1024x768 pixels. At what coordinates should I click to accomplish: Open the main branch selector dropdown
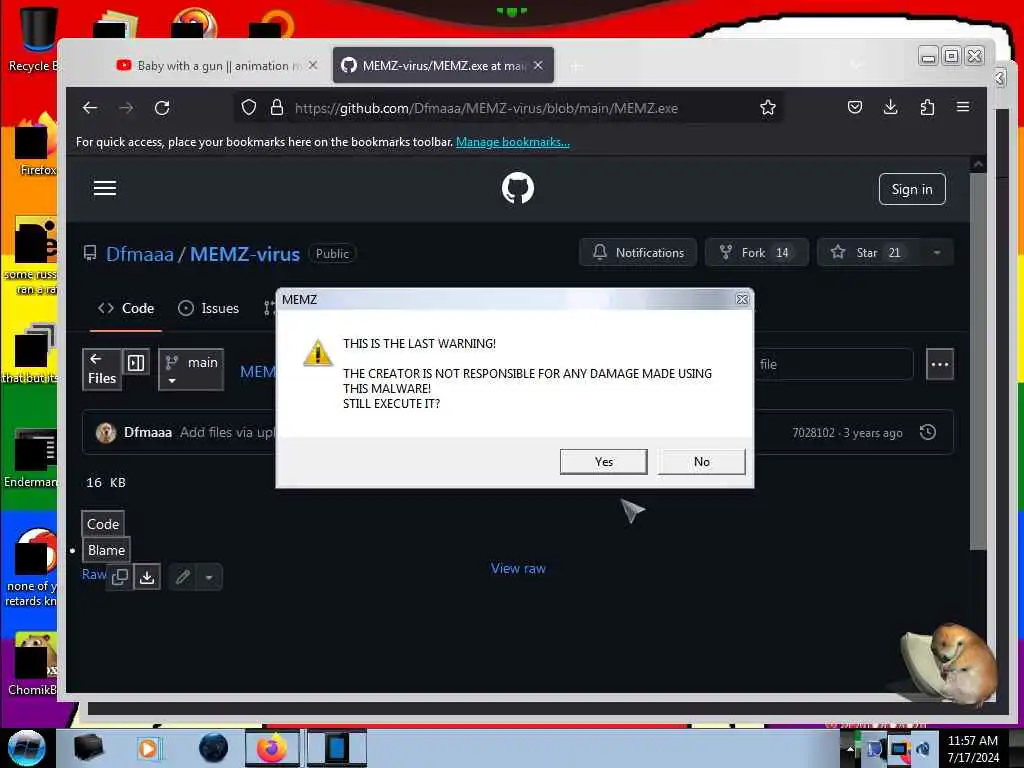[x=191, y=370]
